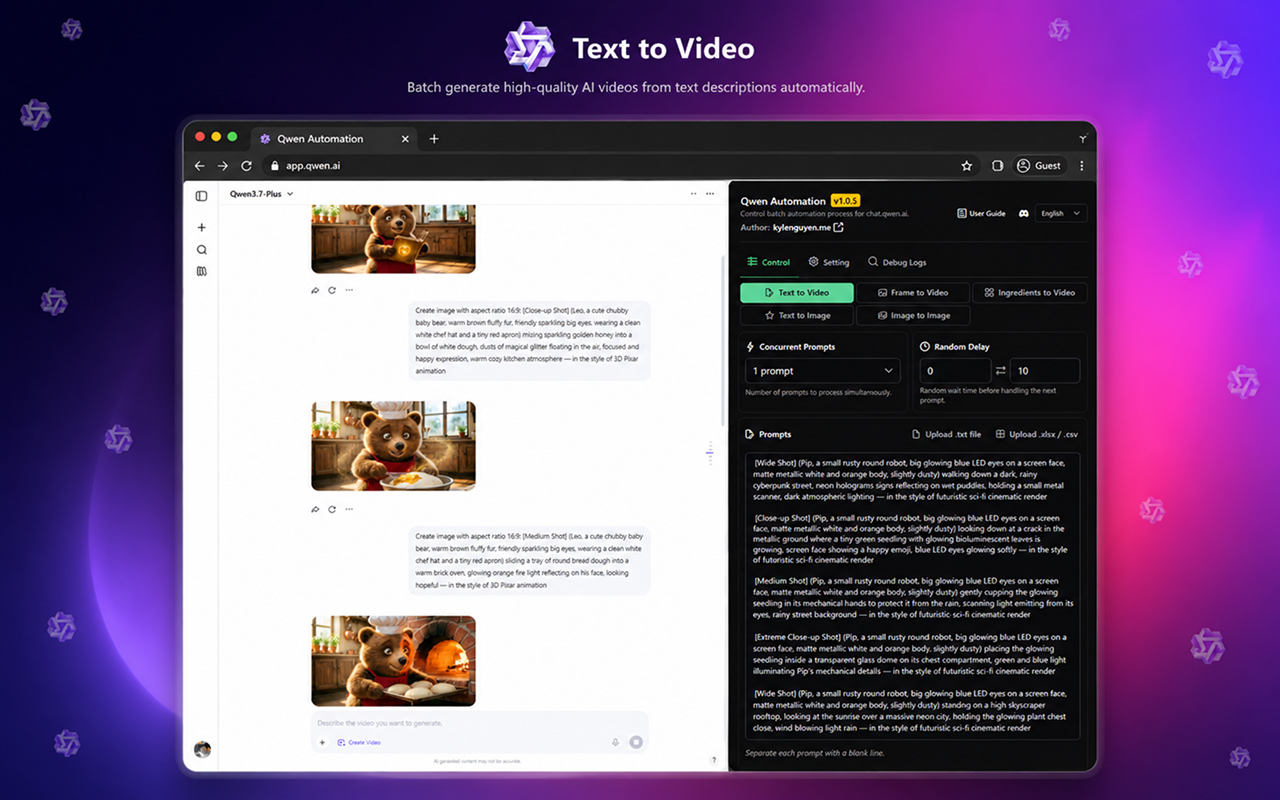View site info via the lock icon
Image resolution: width=1280 pixels, height=800 pixels.
point(275,166)
